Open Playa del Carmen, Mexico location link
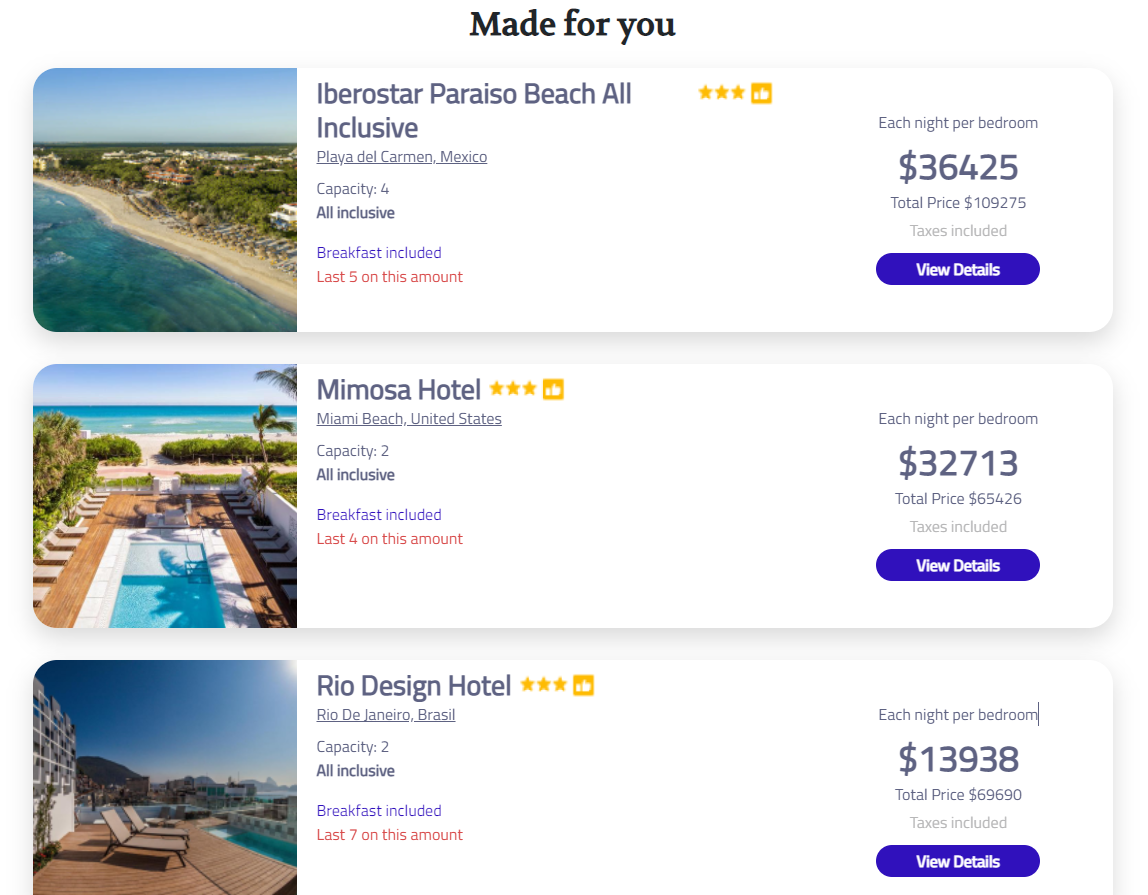1148x895 pixels. click(402, 157)
